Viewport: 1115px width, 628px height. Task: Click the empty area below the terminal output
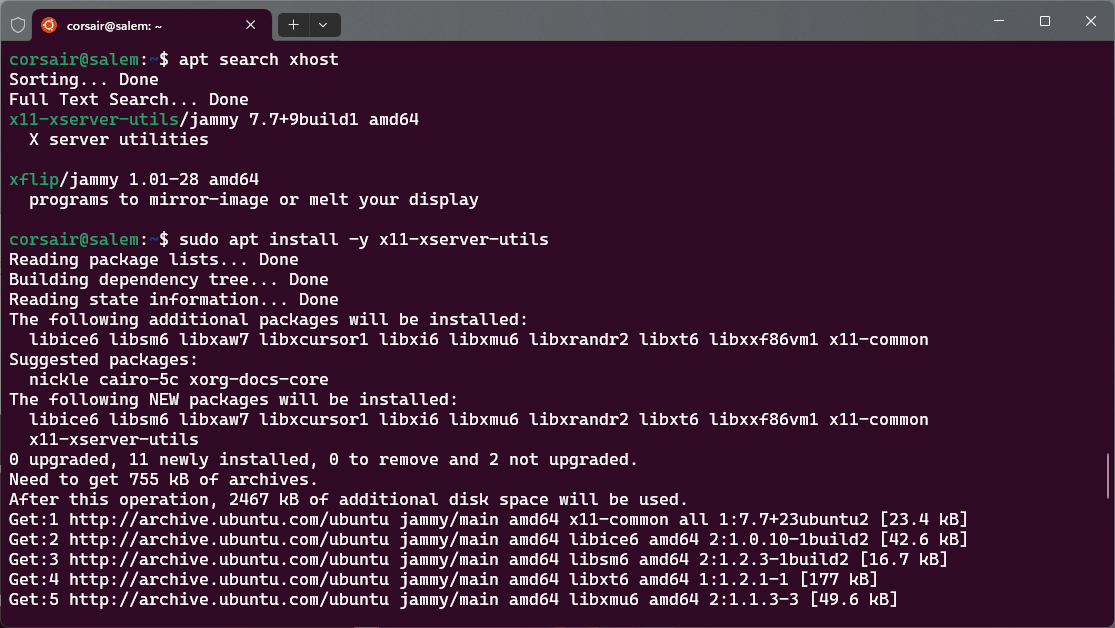coord(550,618)
